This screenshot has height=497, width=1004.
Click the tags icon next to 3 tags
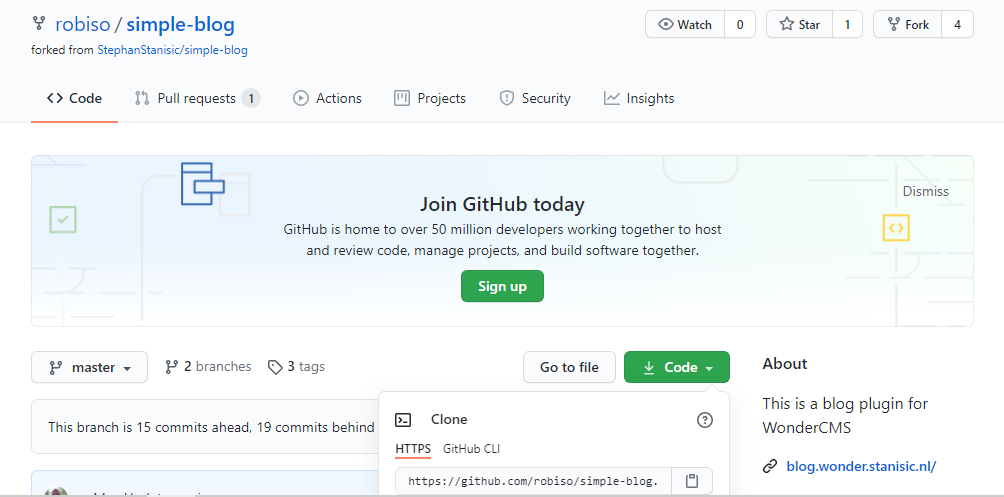tap(275, 367)
